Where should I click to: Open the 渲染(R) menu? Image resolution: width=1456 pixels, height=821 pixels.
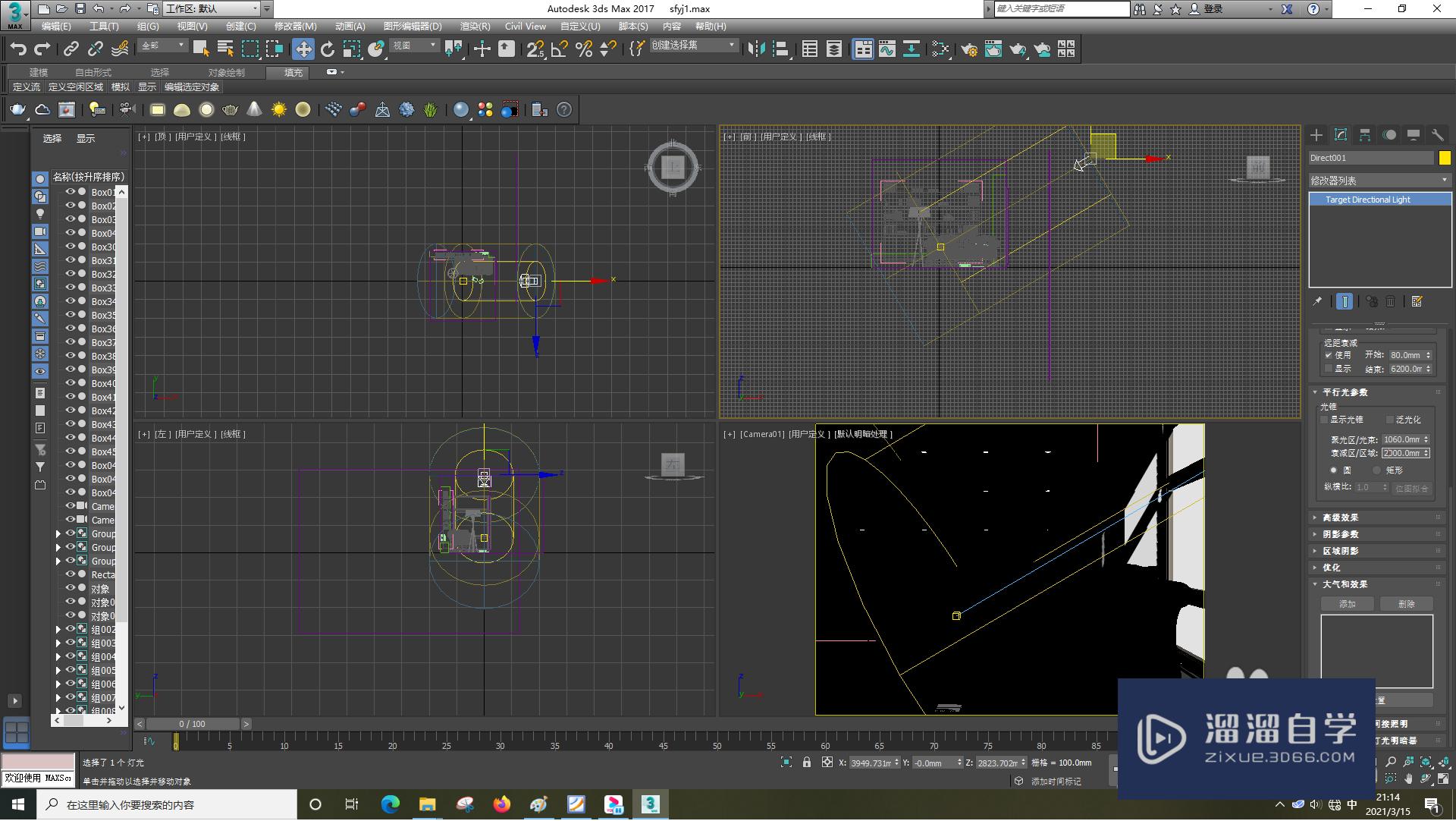(475, 27)
